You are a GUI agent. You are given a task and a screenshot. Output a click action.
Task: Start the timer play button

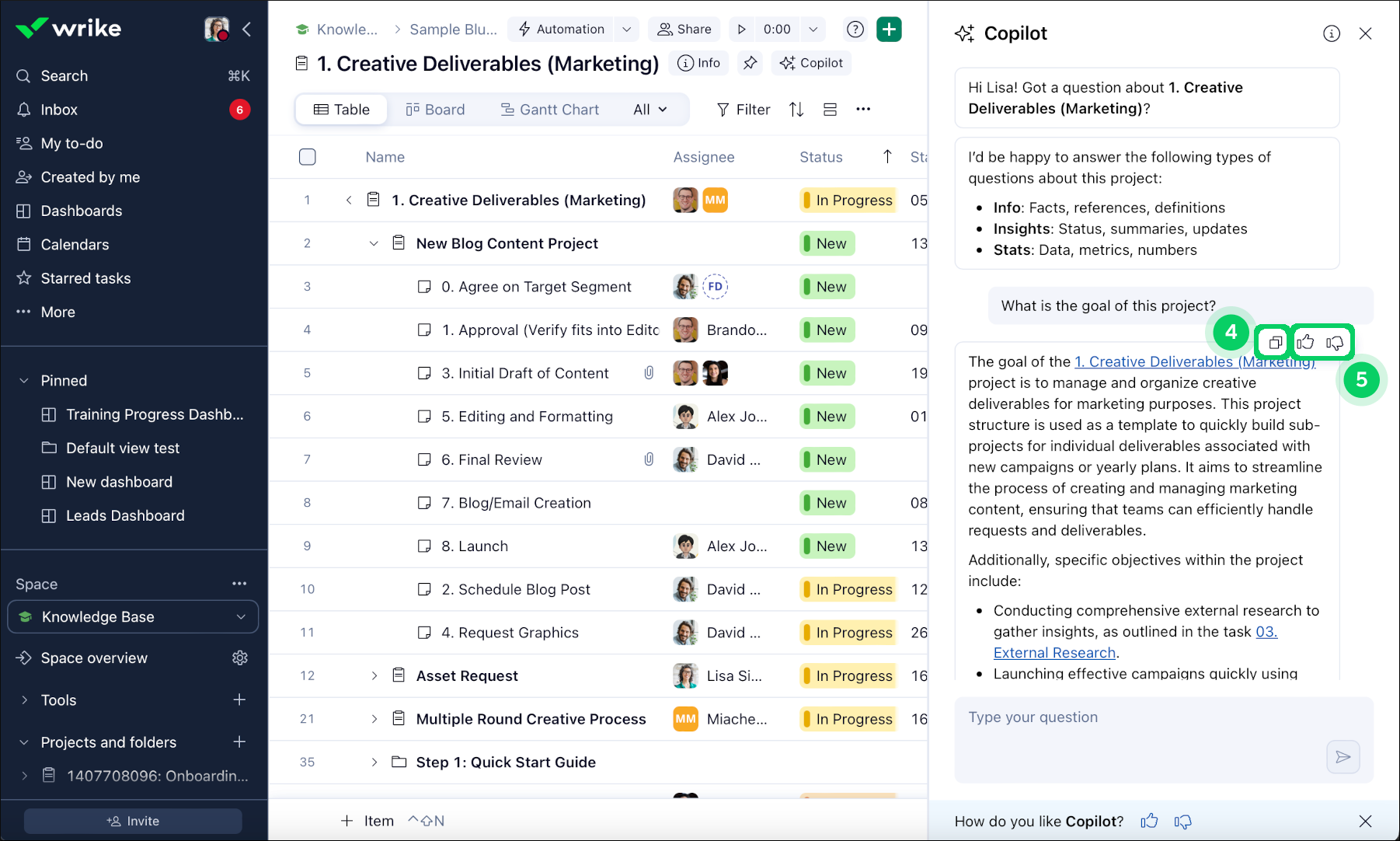click(x=742, y=30)
